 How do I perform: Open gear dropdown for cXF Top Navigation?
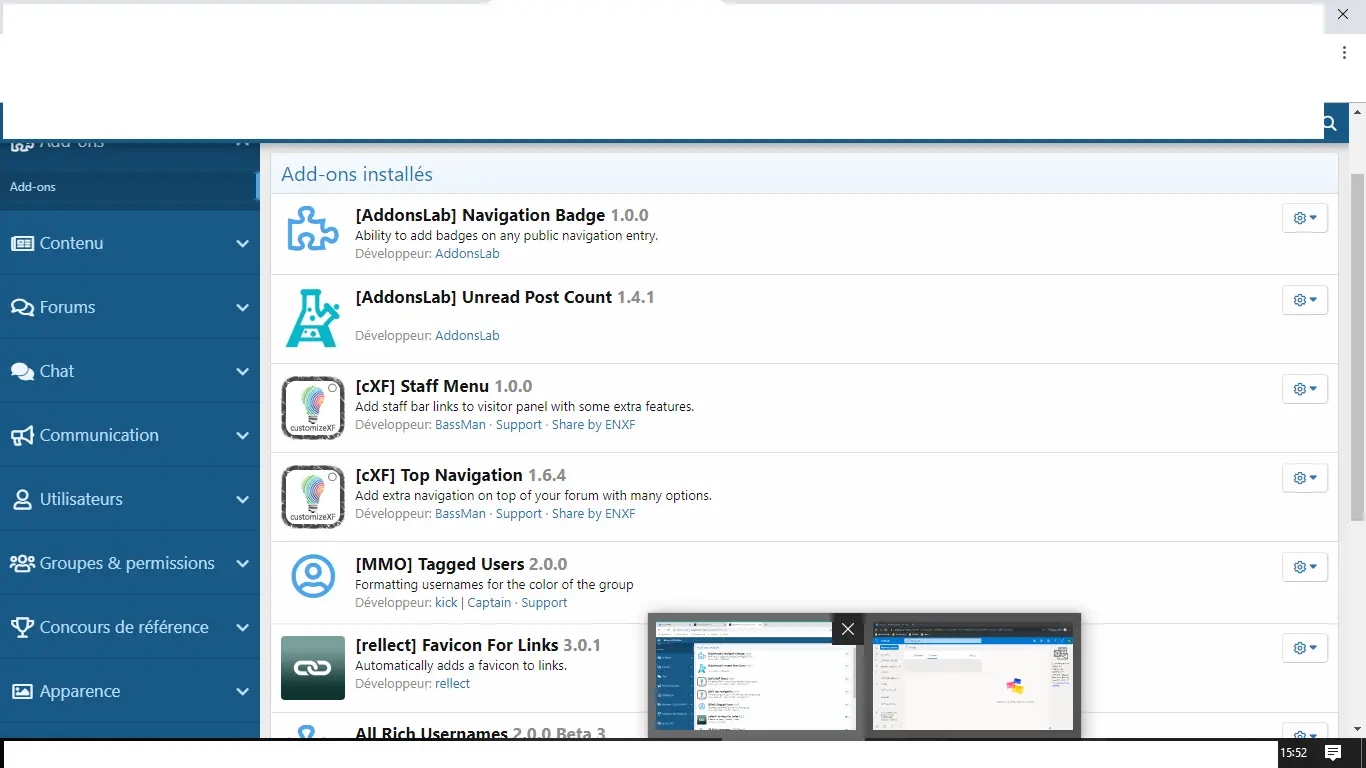point(1304,478)
